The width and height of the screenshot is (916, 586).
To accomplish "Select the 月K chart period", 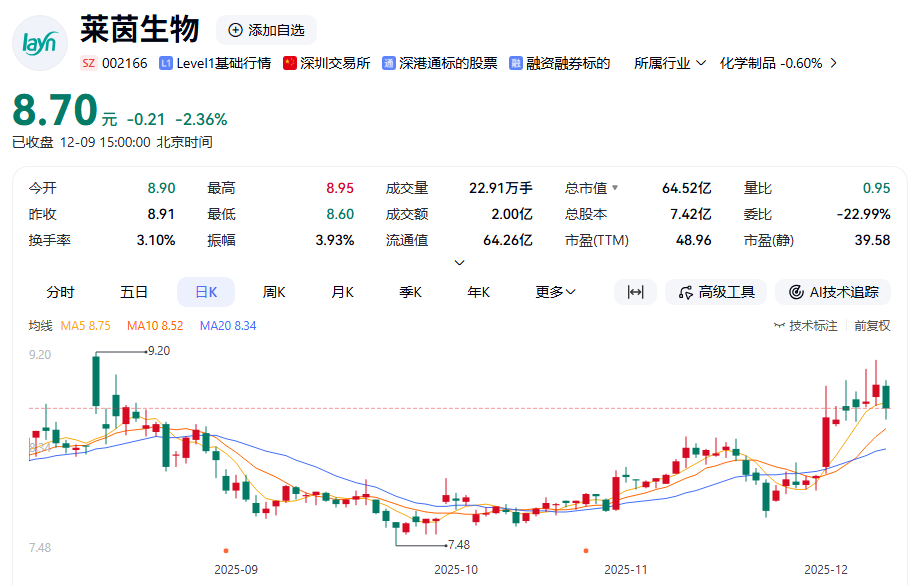I will (343, 292).
